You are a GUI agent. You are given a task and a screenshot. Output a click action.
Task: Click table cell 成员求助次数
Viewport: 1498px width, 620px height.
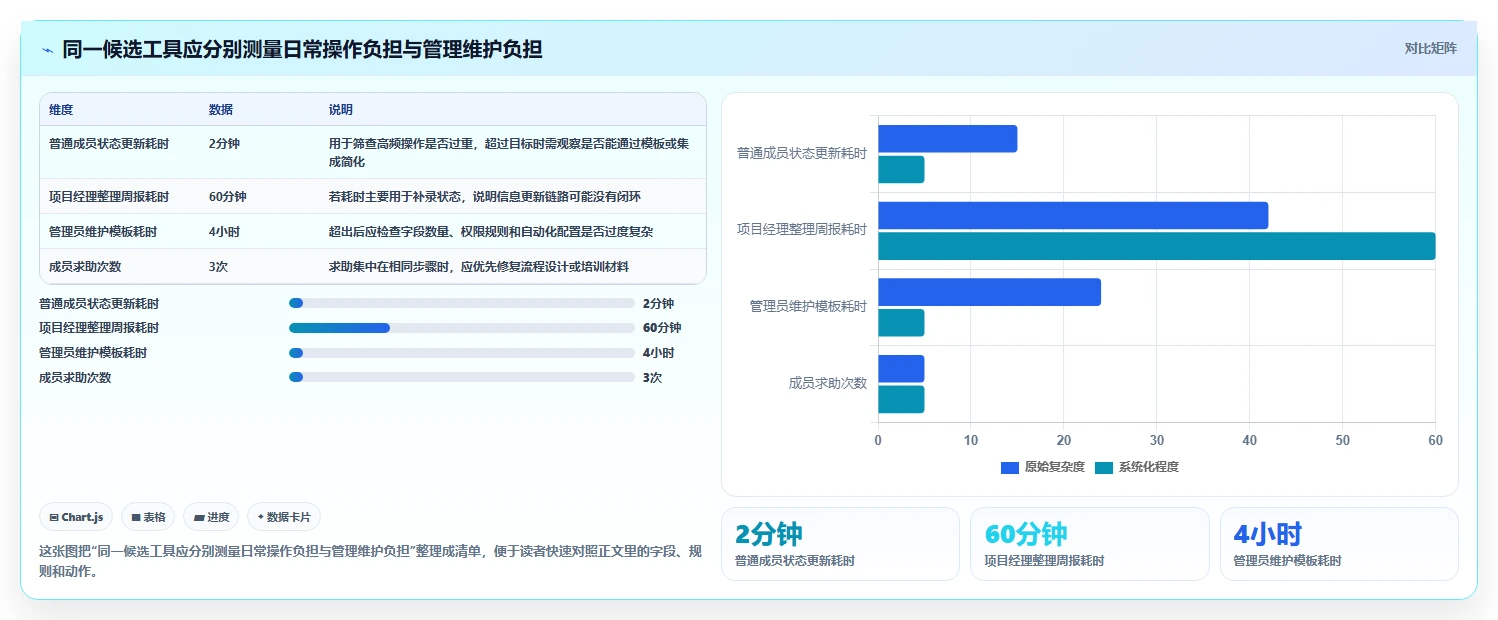click(x=85, y=267)
